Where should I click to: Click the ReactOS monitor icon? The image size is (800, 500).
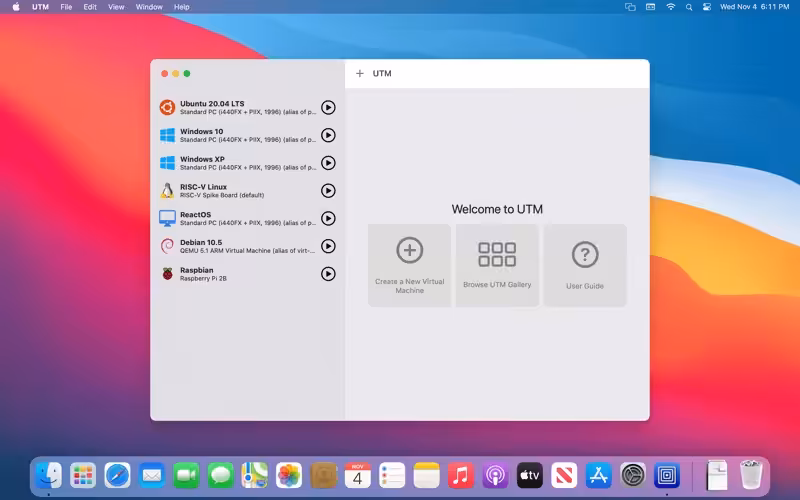pos(167,218)
